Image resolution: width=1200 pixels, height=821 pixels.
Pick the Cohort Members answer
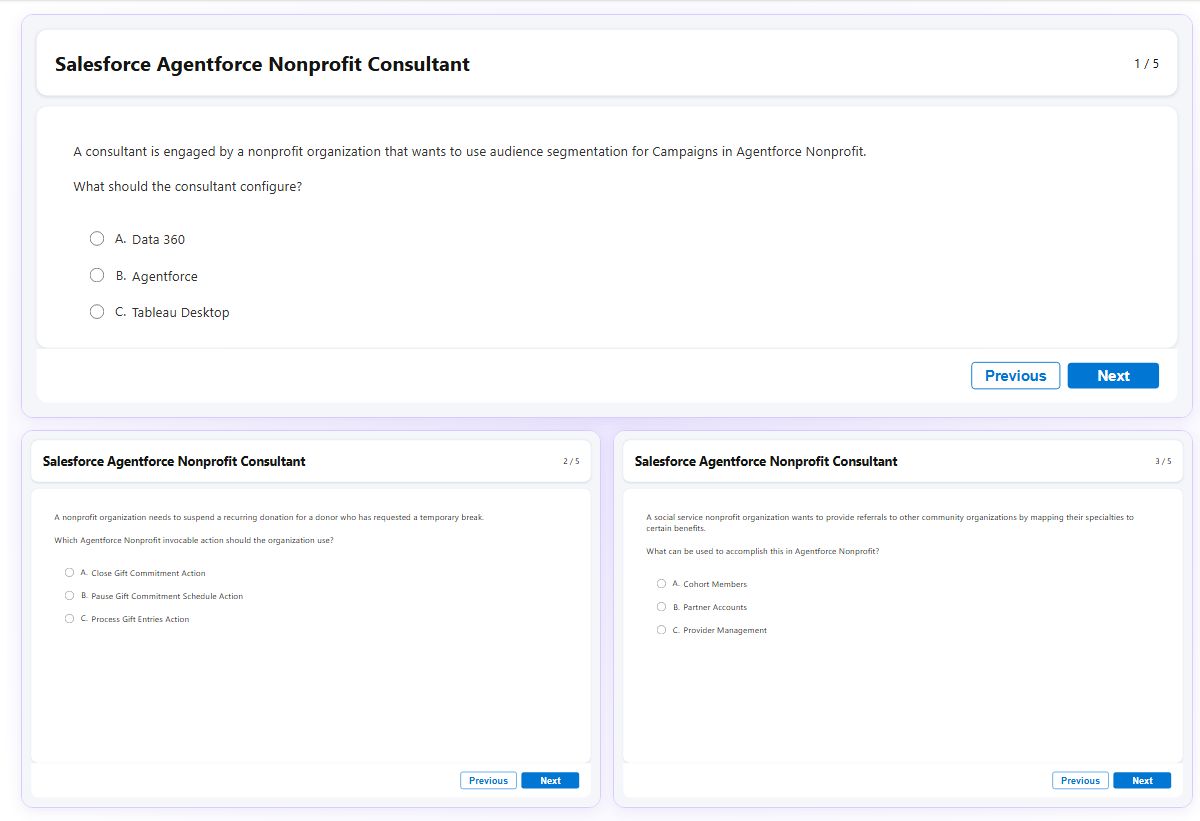coord(661,584)
